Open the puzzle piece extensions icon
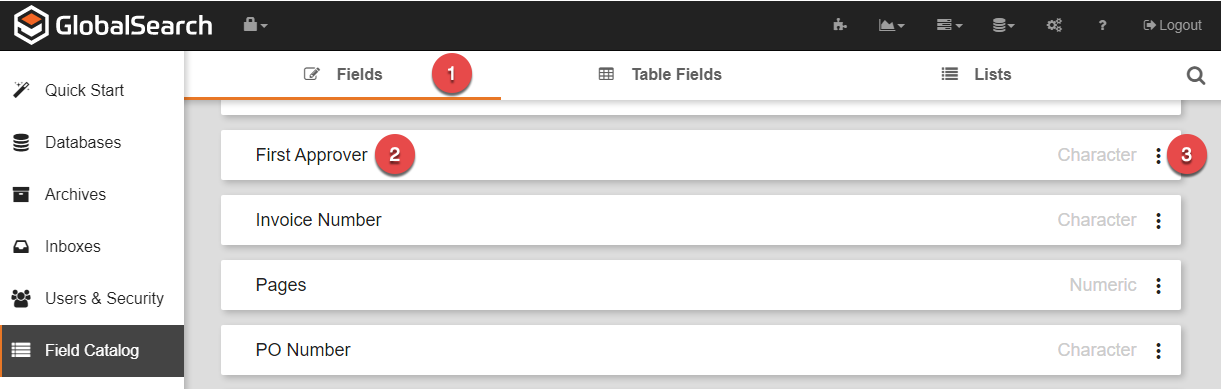Screen dimensions: 1222x389 (x=840, y=25)
